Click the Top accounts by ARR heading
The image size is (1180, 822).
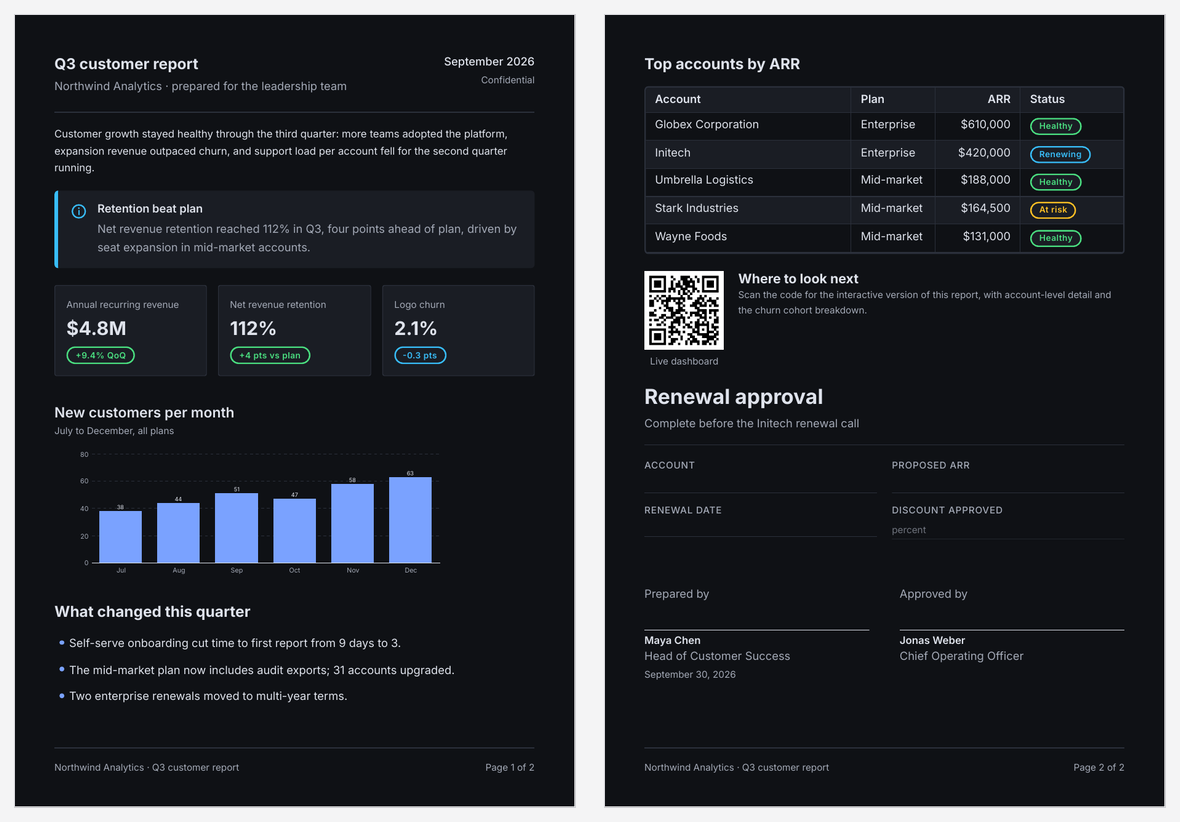point(722,64)
